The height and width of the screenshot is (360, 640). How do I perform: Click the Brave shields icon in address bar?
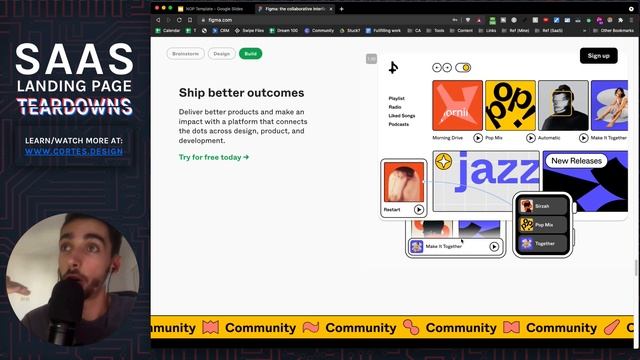pos(468,20)
